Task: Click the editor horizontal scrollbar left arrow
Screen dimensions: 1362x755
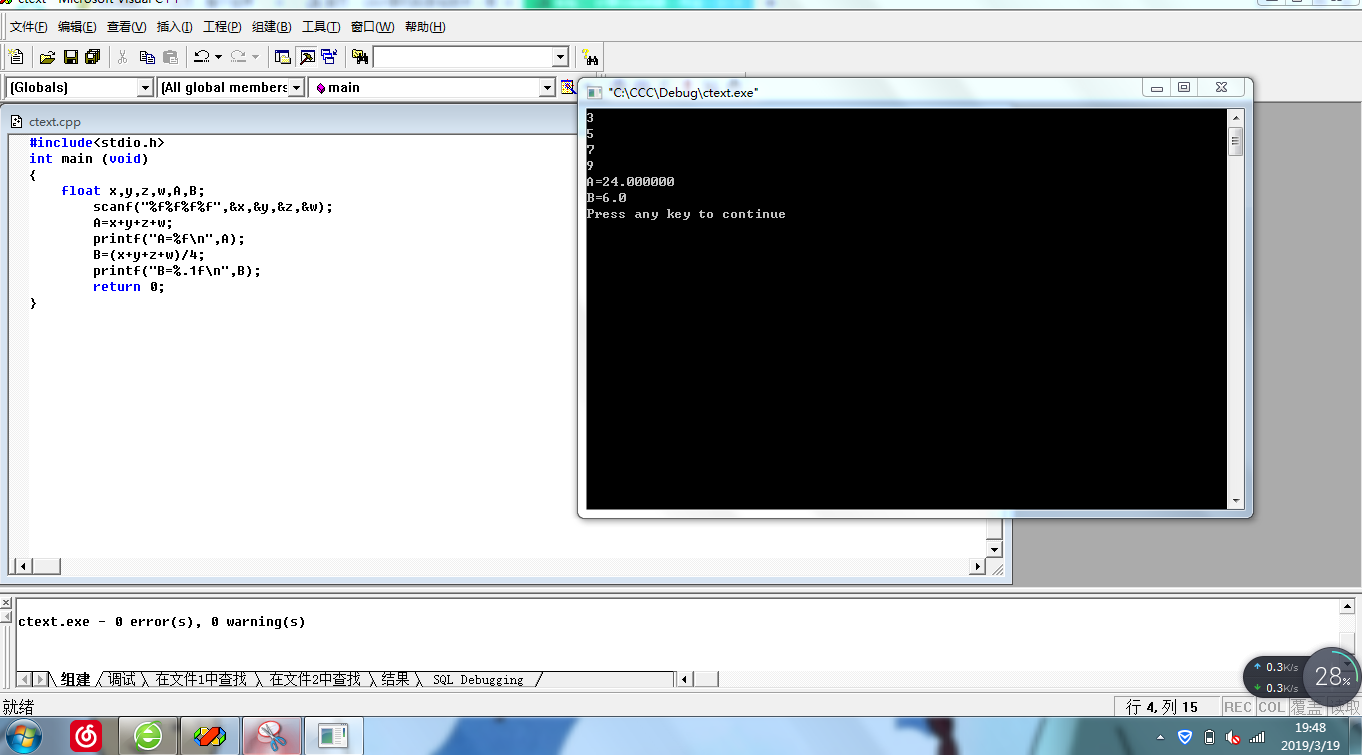Action: point(24,567)
